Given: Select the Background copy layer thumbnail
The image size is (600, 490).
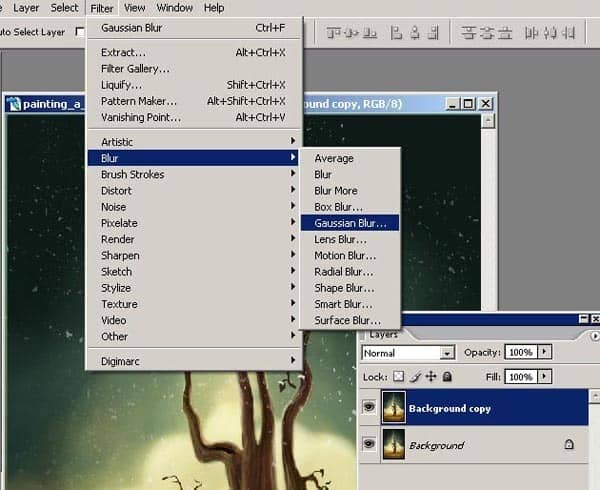Looking at the screenshot, I should [394, 407].
